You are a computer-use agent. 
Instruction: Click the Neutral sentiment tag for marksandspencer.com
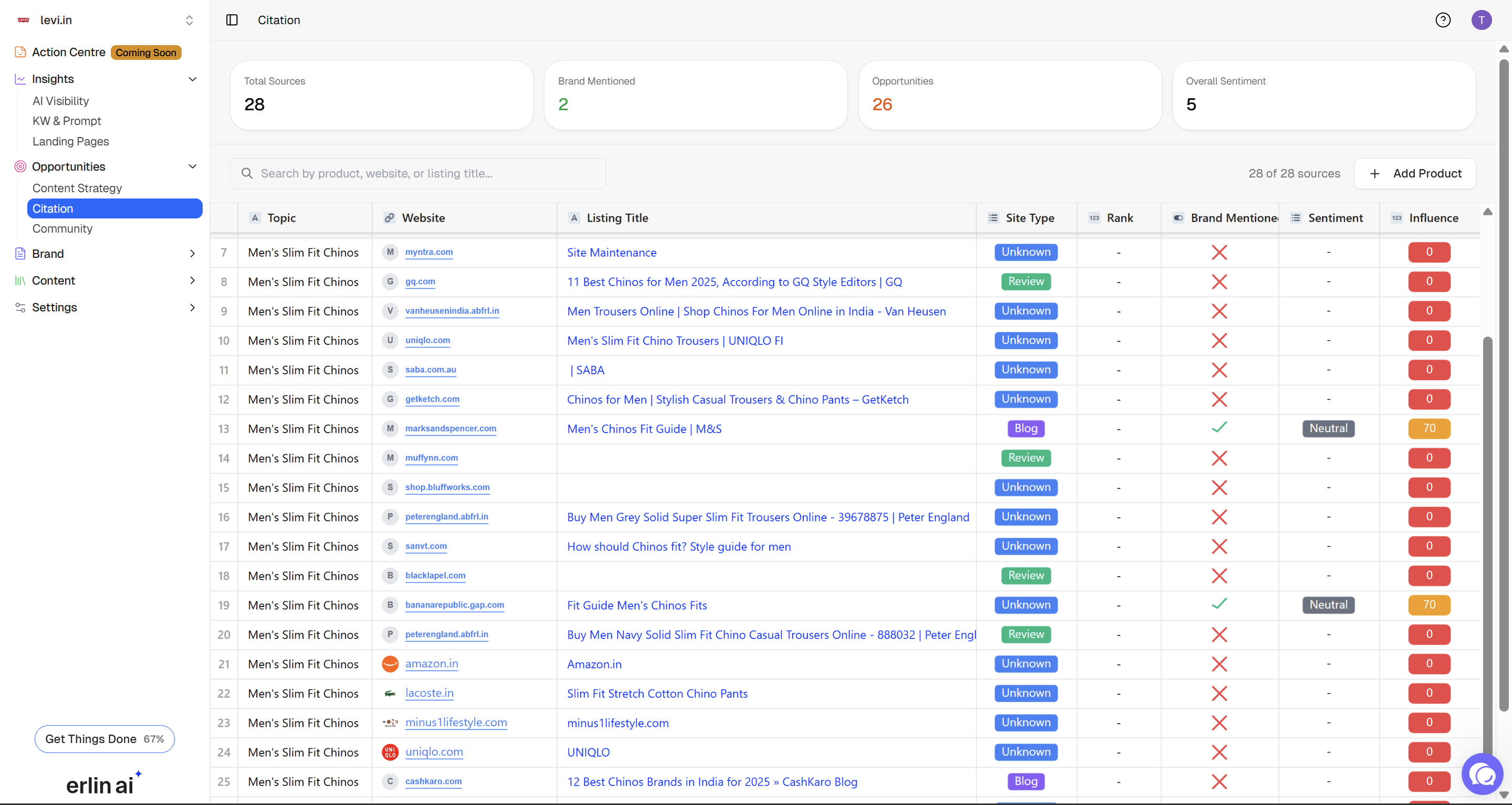(x=1328, y=428)
